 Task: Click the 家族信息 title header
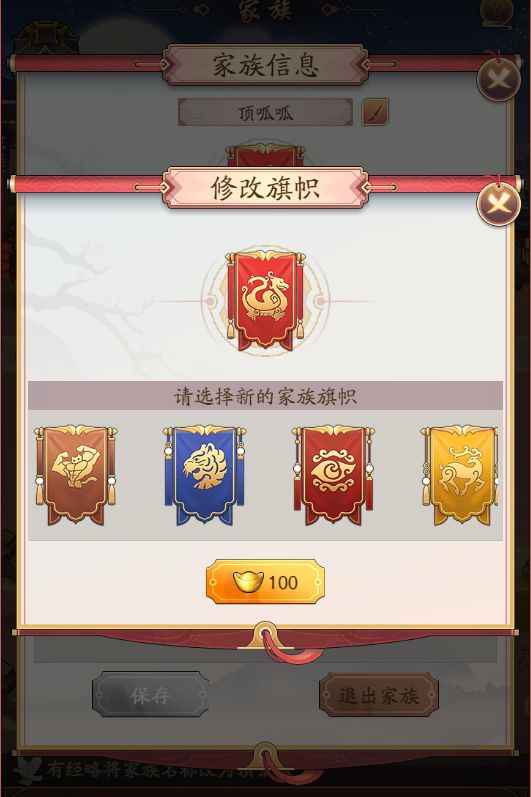point(265,65)
